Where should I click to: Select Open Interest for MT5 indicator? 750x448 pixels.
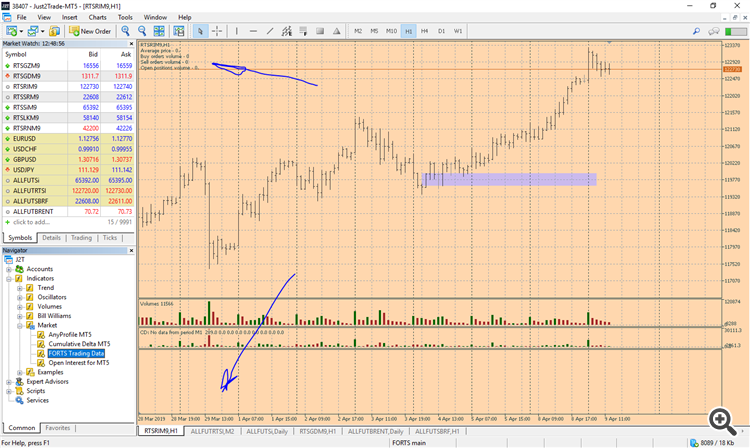(79, 363)
